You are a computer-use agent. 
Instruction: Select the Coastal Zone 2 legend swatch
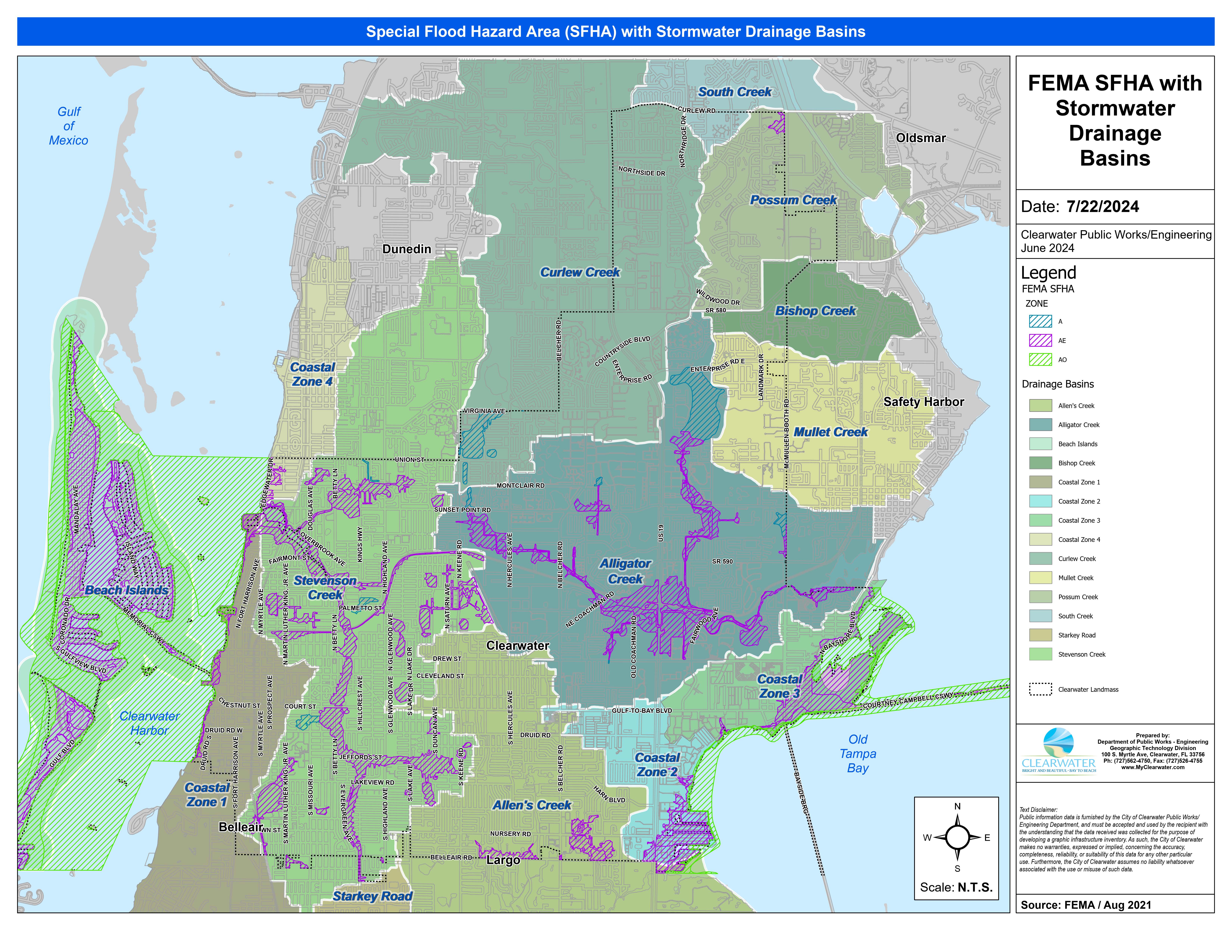1040,501
